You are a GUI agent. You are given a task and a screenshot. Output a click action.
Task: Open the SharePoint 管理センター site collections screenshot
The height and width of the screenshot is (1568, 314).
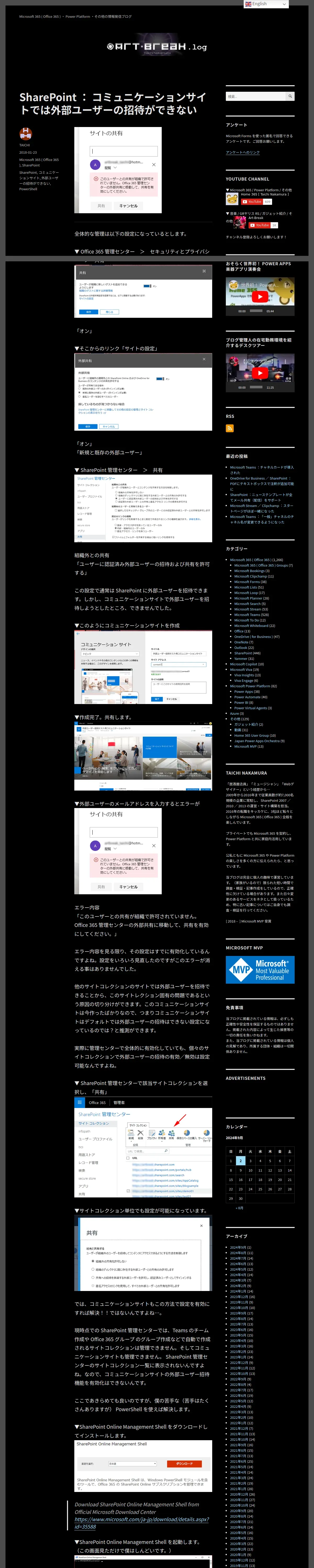[x=143, y=1146]
